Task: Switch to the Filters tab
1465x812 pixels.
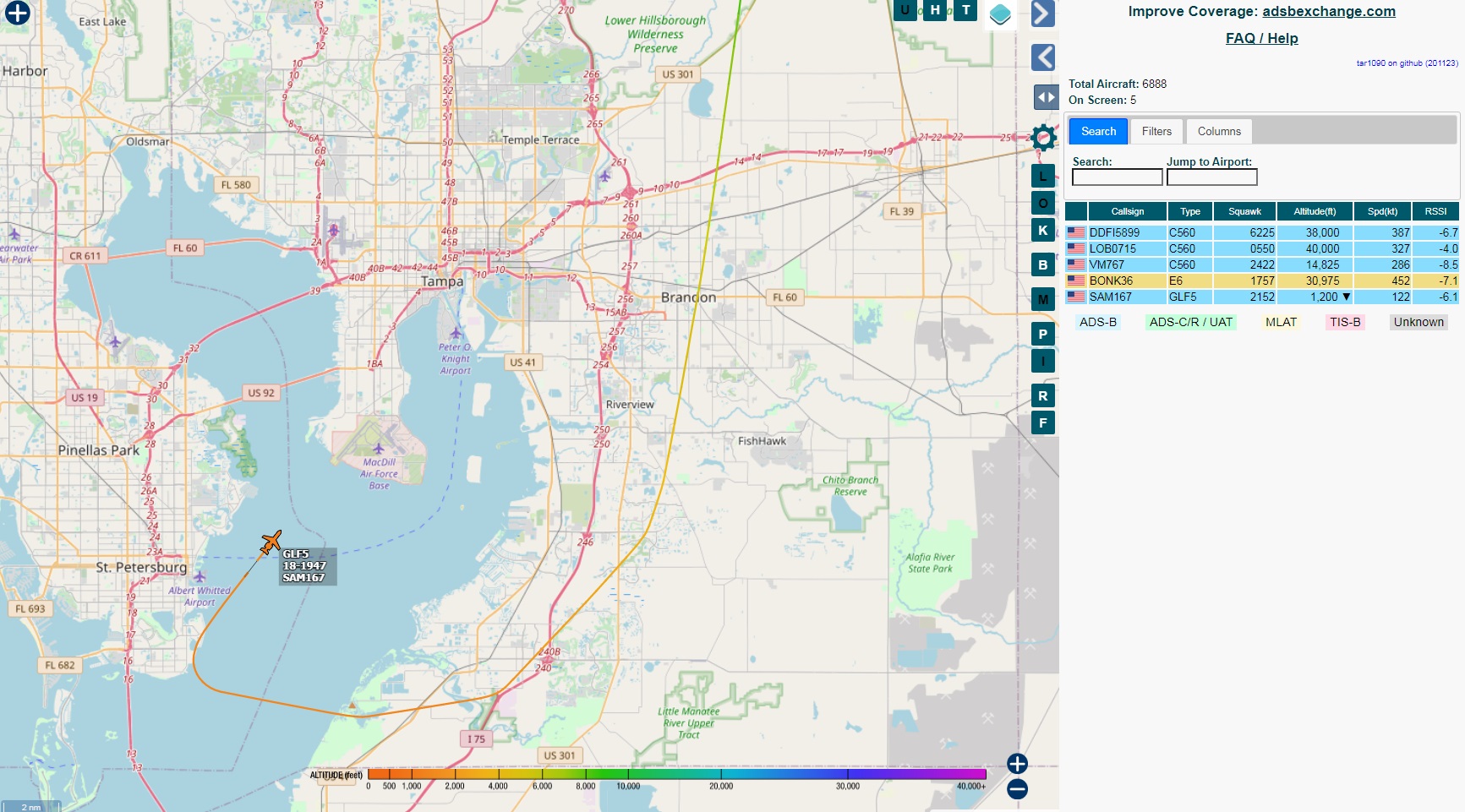Action: click(1156, 131)
